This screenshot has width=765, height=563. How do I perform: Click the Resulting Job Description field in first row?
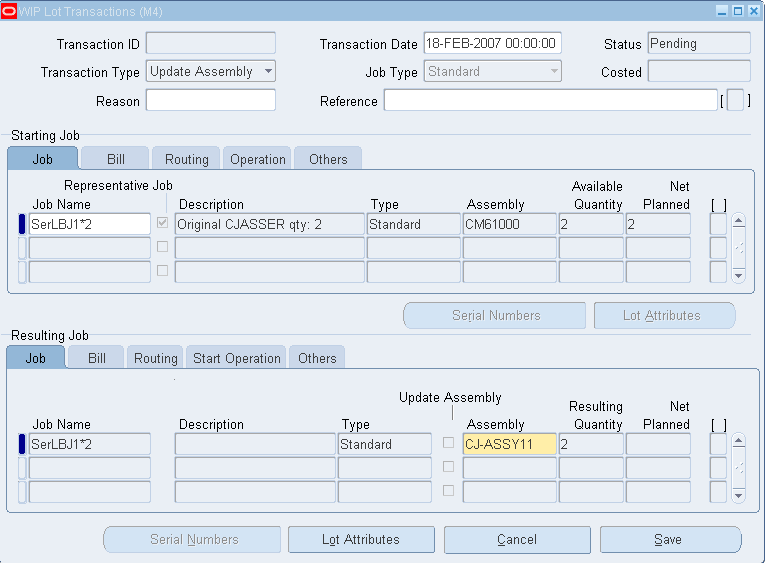point(255,444)
